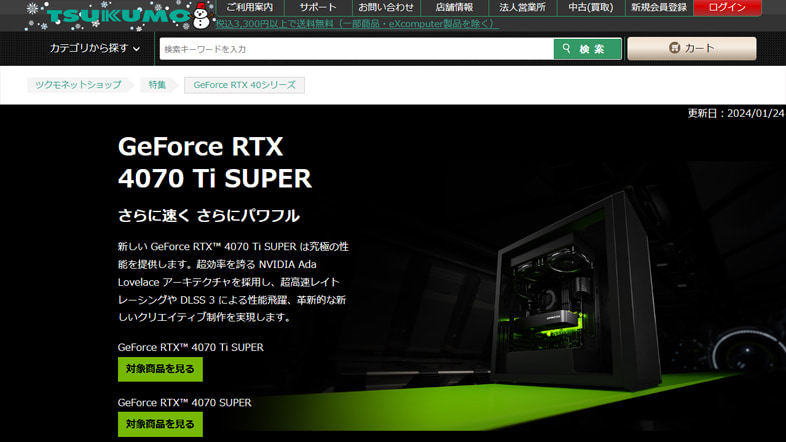This screenshot has width=786, height=442.
Task: View products for RTX 4070 SUPER
Action: (160, 424)
